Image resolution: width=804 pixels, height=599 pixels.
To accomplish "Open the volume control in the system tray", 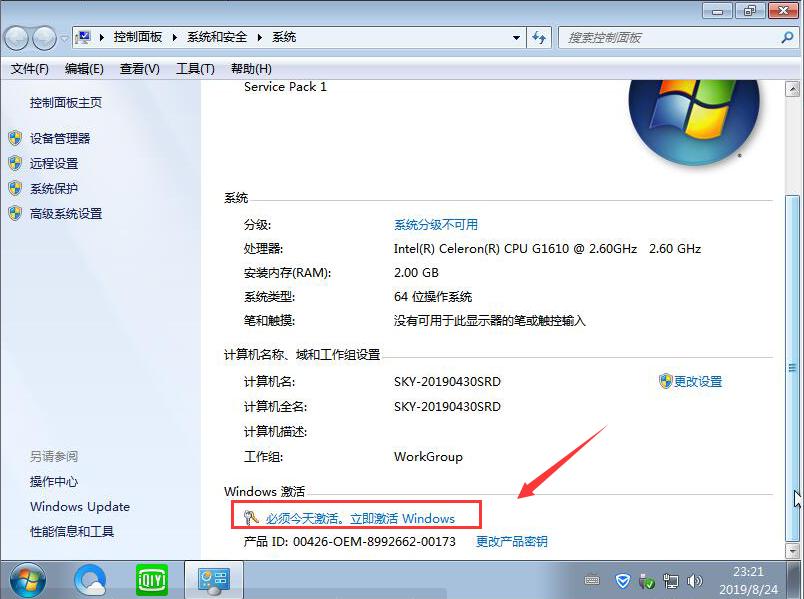I will point(696,580).
